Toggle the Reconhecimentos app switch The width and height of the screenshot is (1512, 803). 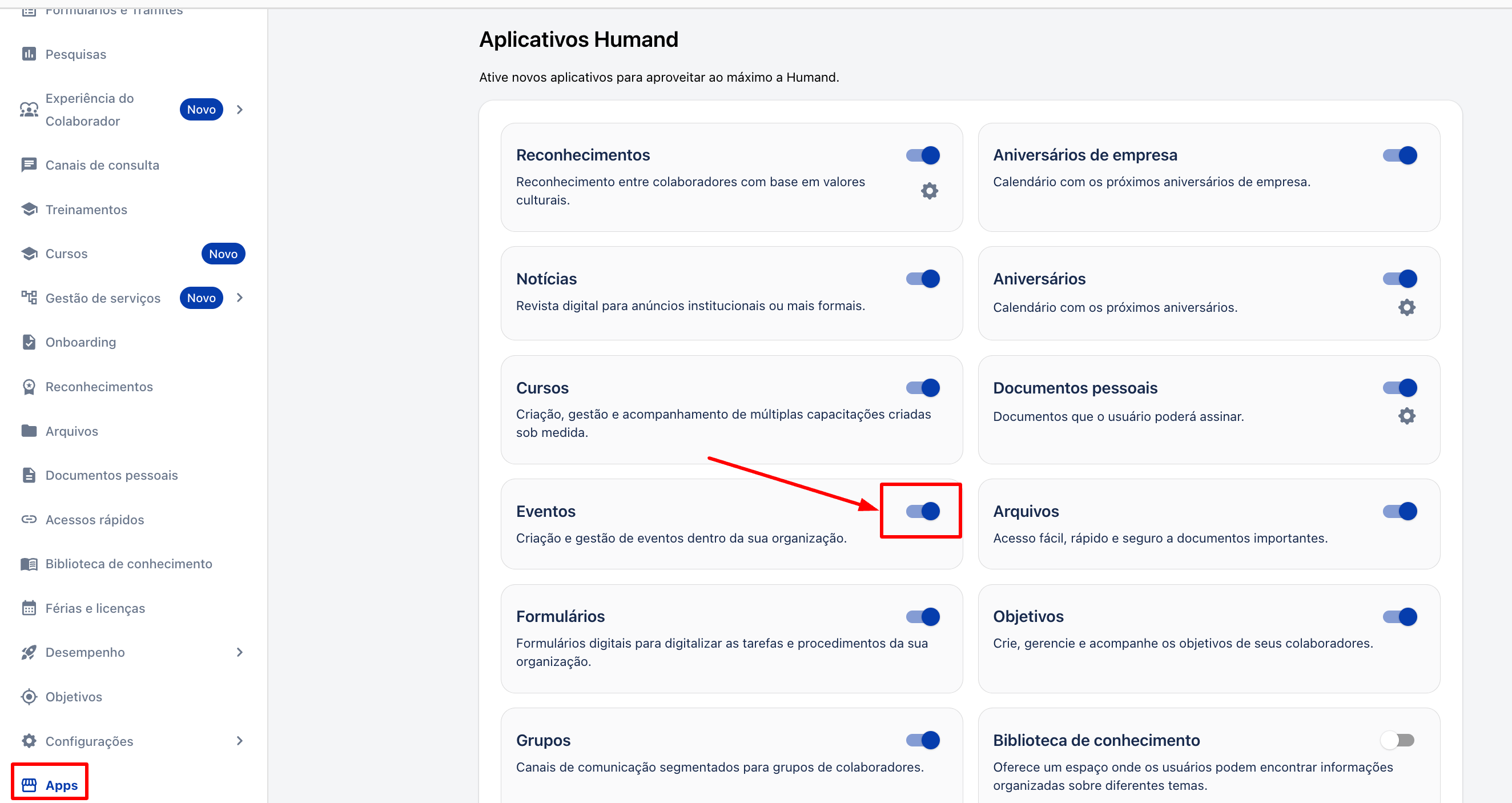click(x=923, y=155)
